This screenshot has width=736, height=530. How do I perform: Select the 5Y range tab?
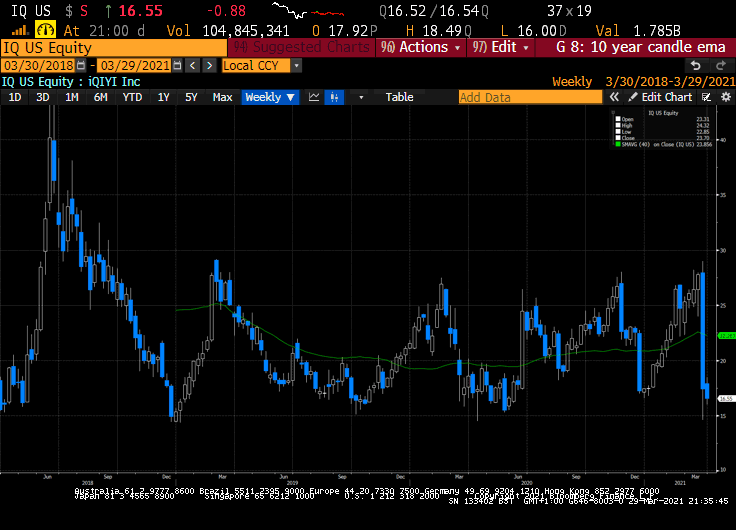click(191, 97)
